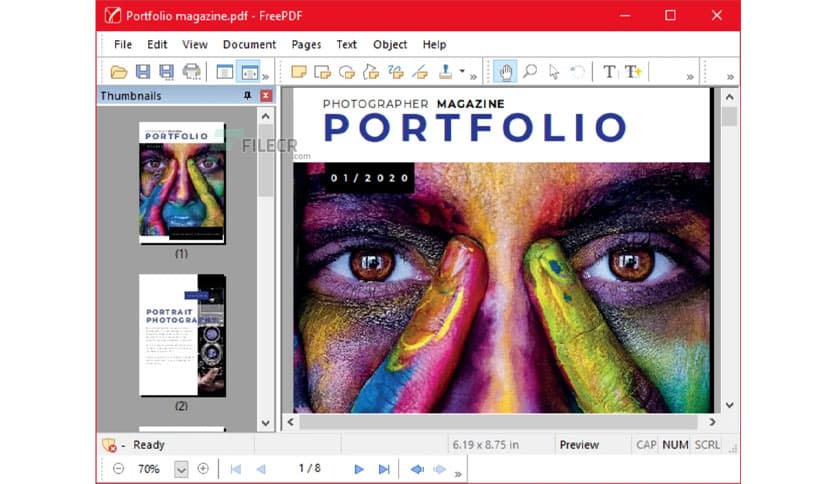Select page 2 thumbnail
The height and width of the screenshot is (484, 836).
point(182,335)
